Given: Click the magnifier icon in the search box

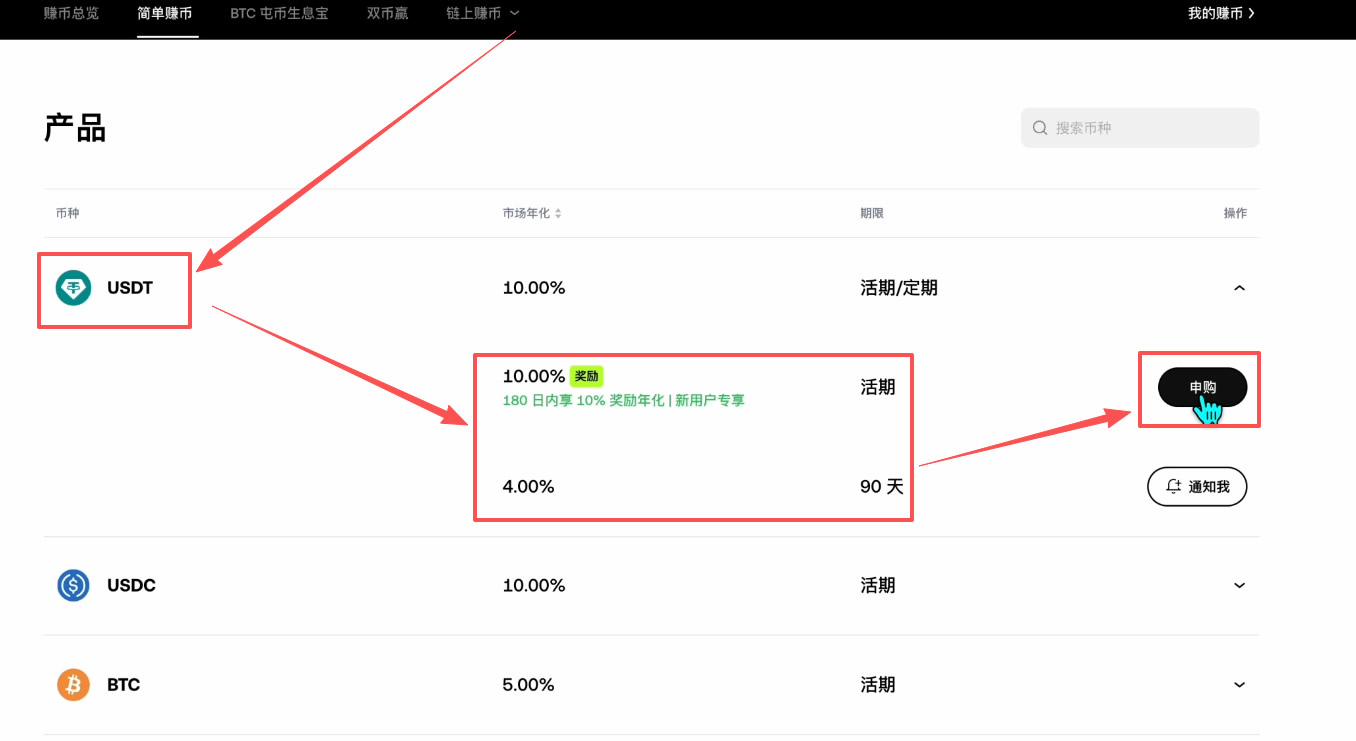Looking at the screenshot, I should pyautogui.click(x=1040, y=127).
